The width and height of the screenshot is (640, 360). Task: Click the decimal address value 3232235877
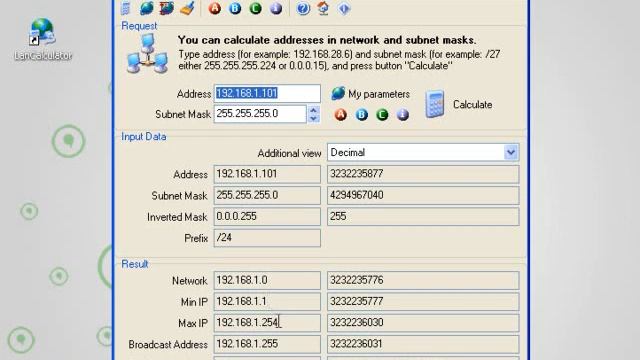[x=423, y=174]
